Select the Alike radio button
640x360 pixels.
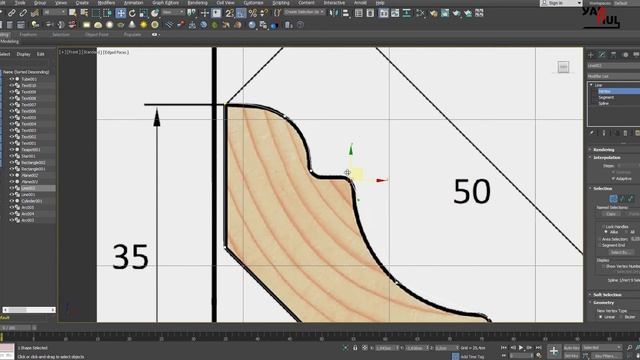coord(606,232)
